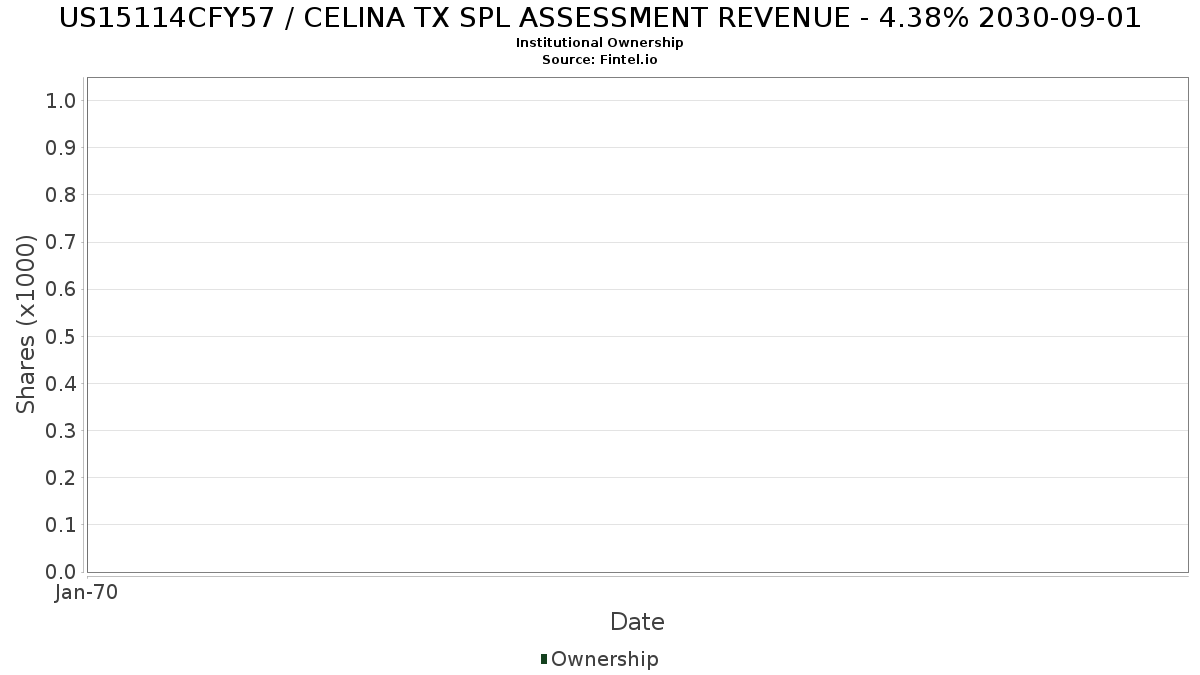
Task: Select the 0.2 y-axis tick label
Action: [61, 478]
